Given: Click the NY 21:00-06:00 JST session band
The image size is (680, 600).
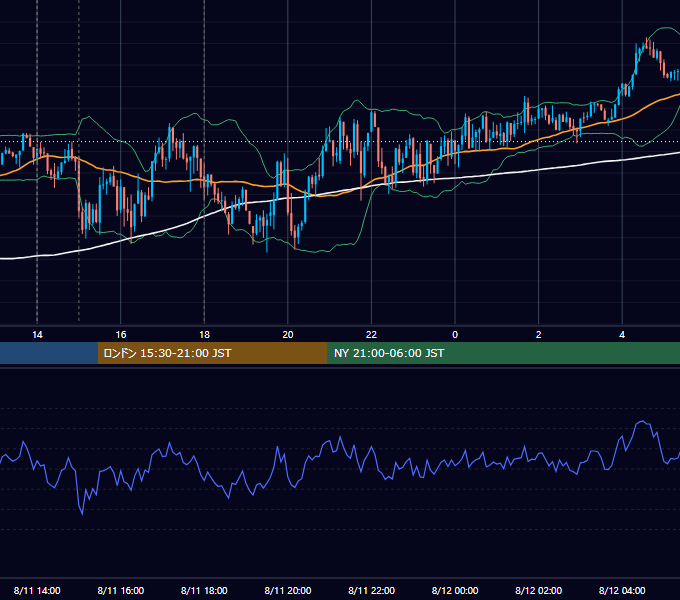Looking at the screenshot, I should click(503, 353).
